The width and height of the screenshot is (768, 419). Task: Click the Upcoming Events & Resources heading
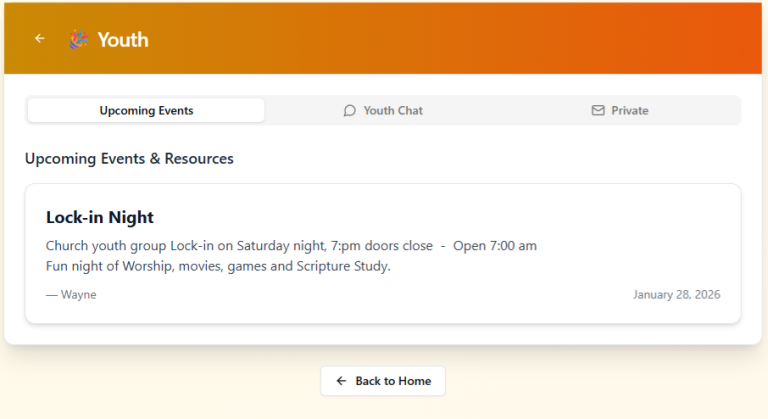point(129,159)
